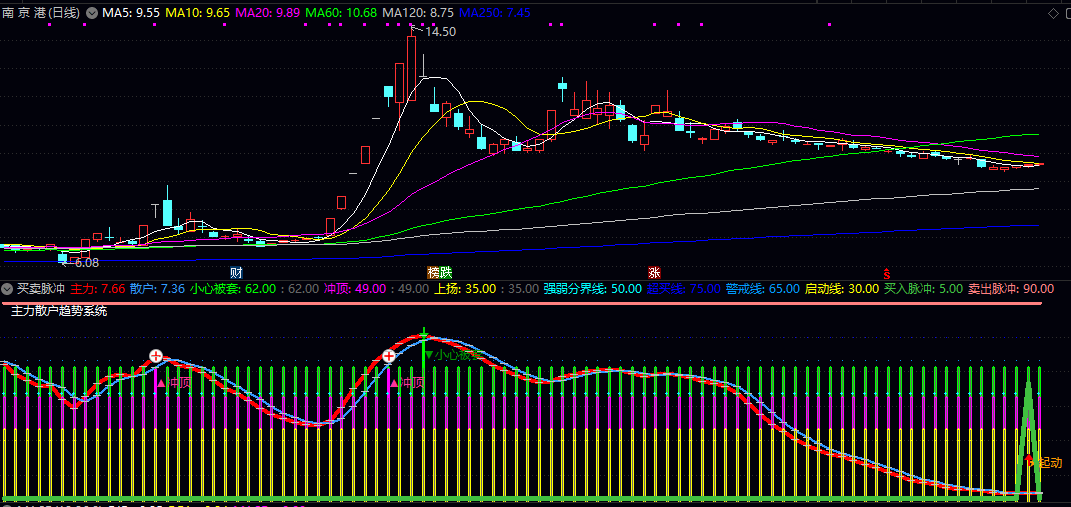Expand the 买卖脉冲 indicator dropdown arrow
This screenshot has height=507, width=1071.
coord(7,289)
